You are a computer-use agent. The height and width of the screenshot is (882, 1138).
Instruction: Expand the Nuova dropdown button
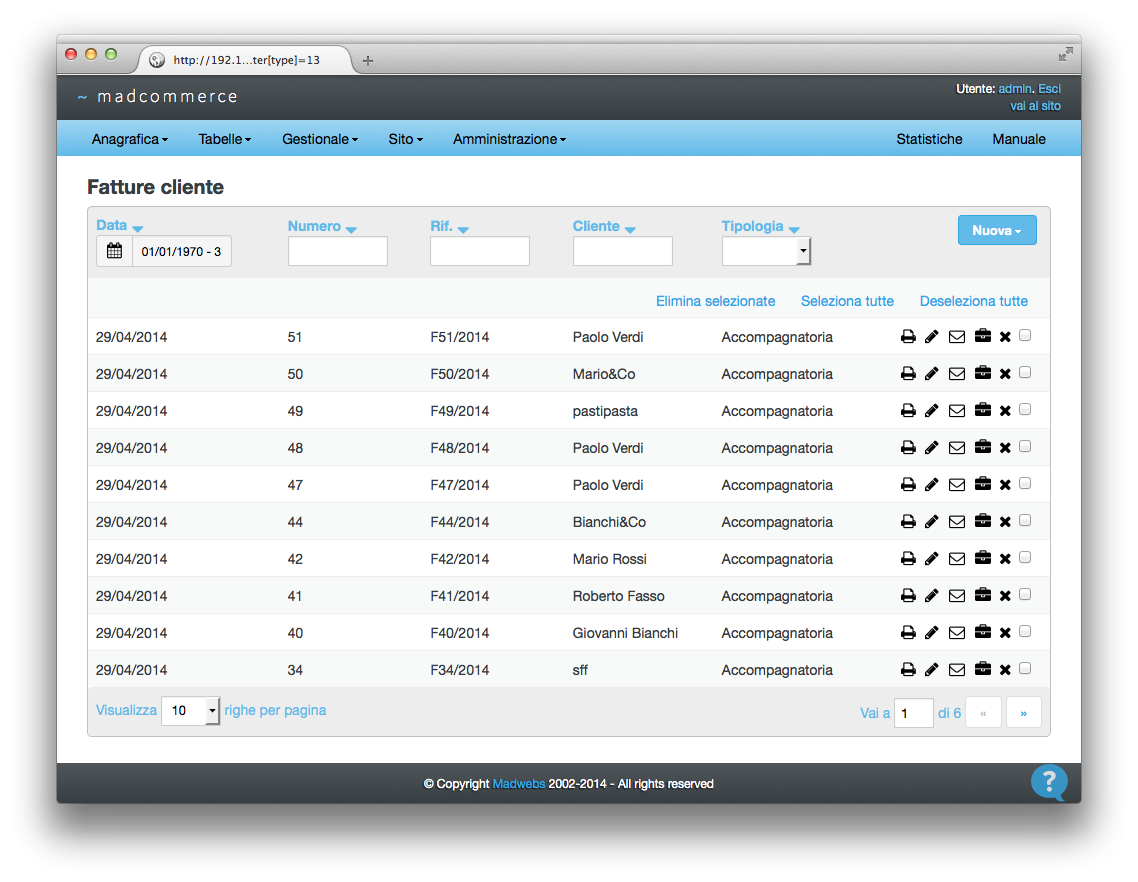997,230
